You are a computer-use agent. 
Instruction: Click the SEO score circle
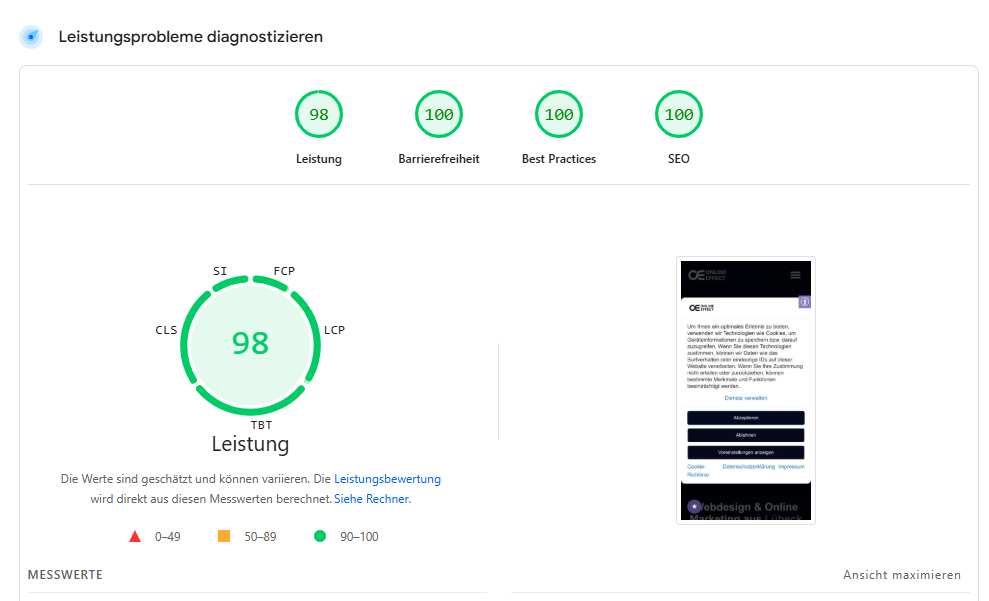tap(678, 113)
